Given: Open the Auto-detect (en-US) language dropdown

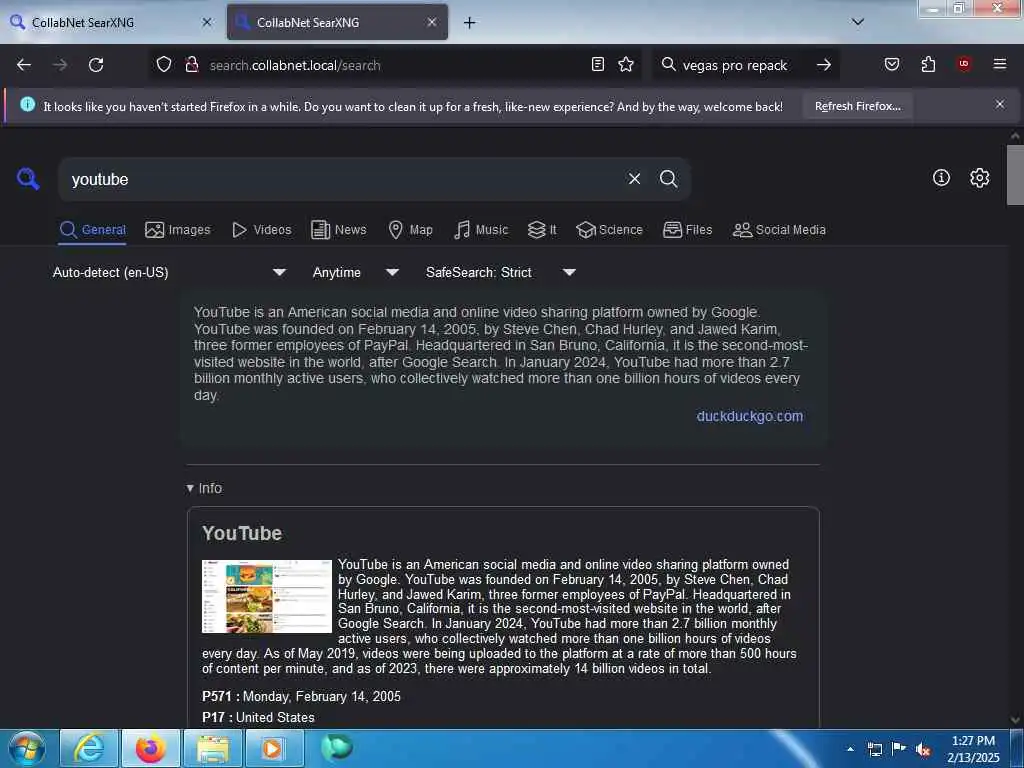Looking at the screenshot, I should coord(169,272).
